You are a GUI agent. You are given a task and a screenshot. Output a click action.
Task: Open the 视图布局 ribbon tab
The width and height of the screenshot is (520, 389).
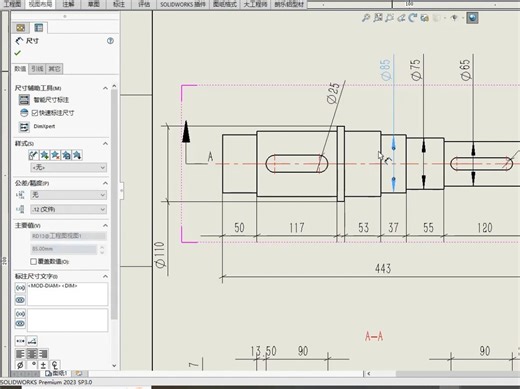click(41, 4)
